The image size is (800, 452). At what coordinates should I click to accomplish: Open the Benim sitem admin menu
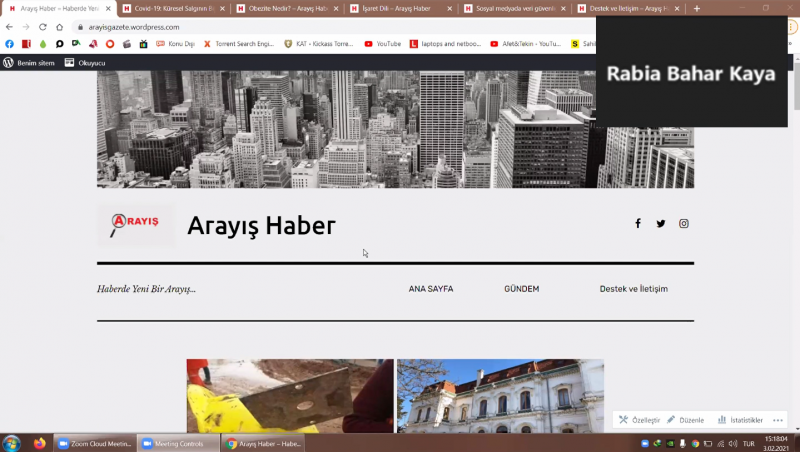[x=29, y=62]
